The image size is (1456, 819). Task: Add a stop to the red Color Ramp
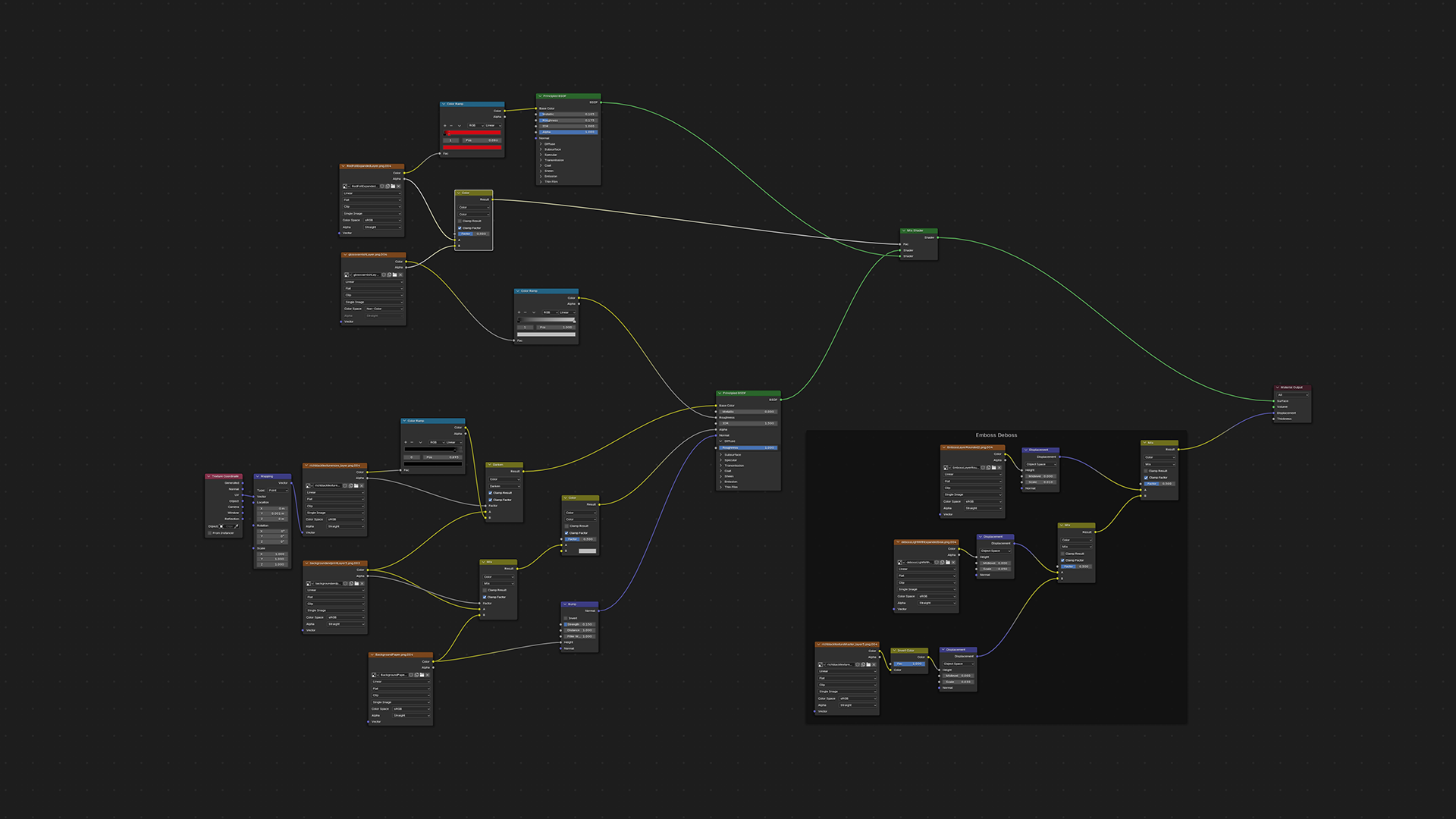[x=445, y=126]
